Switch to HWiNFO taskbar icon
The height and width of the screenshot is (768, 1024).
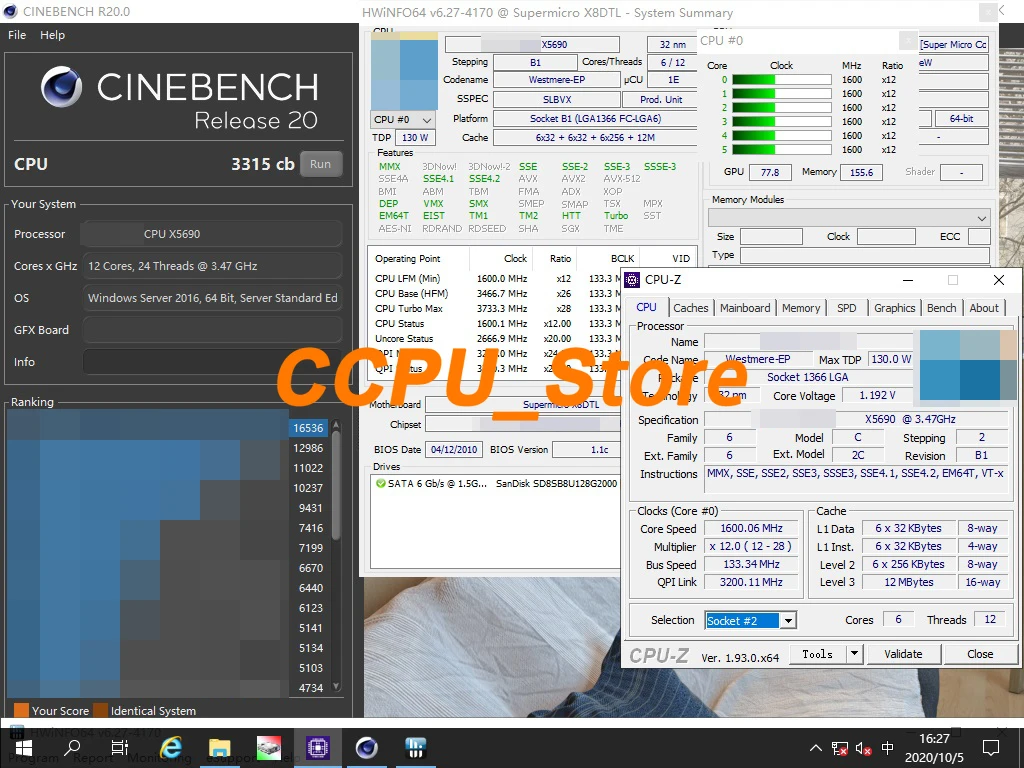(415, 748)
